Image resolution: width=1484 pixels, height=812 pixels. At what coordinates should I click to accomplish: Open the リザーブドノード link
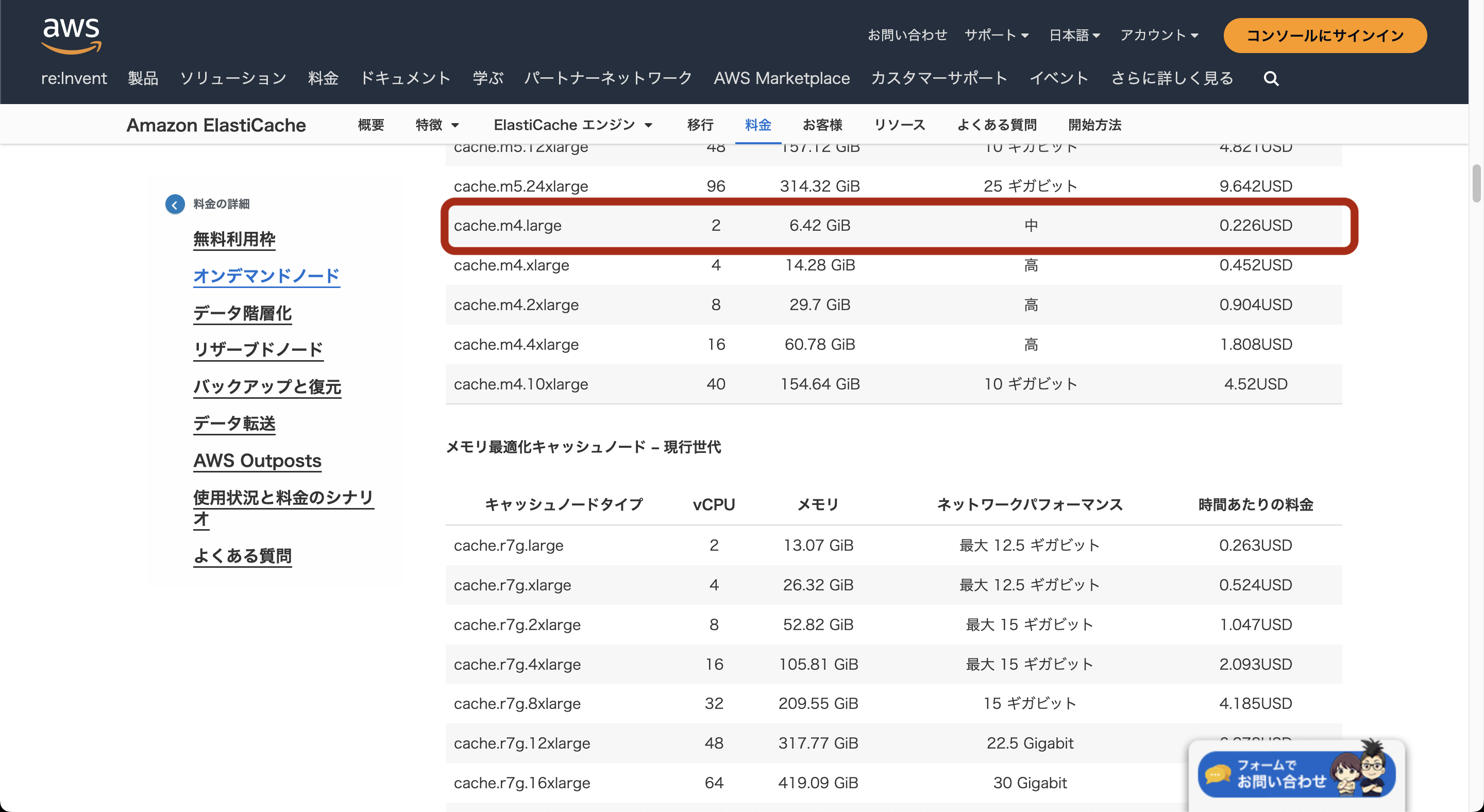pos(258,349)
